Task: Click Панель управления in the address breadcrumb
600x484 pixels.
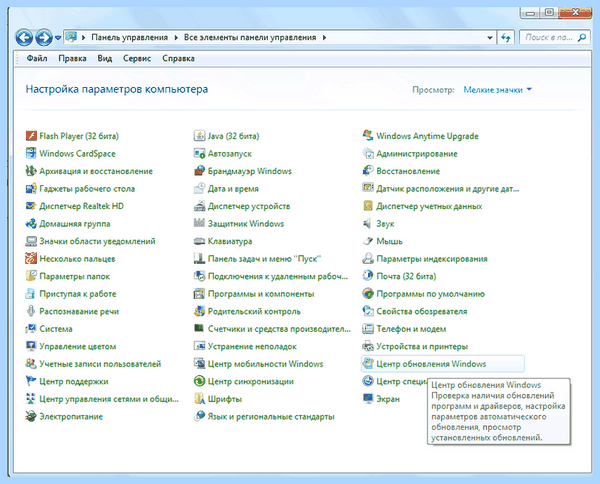Action: point(129,37)
